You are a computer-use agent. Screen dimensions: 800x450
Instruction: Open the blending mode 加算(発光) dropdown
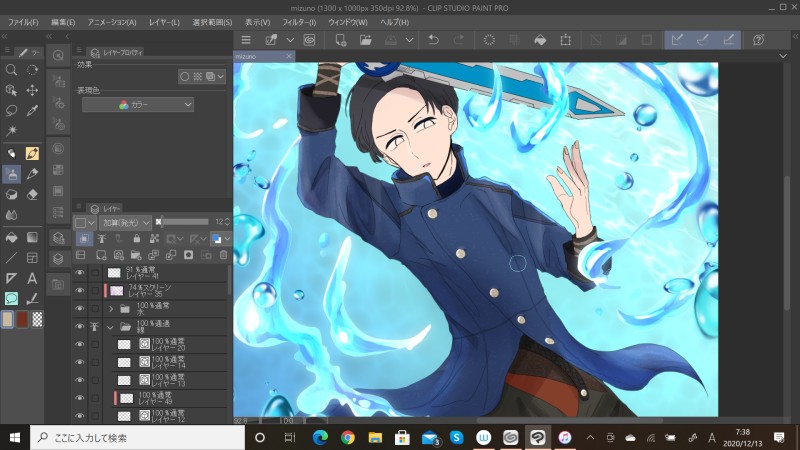pos(126,222)
